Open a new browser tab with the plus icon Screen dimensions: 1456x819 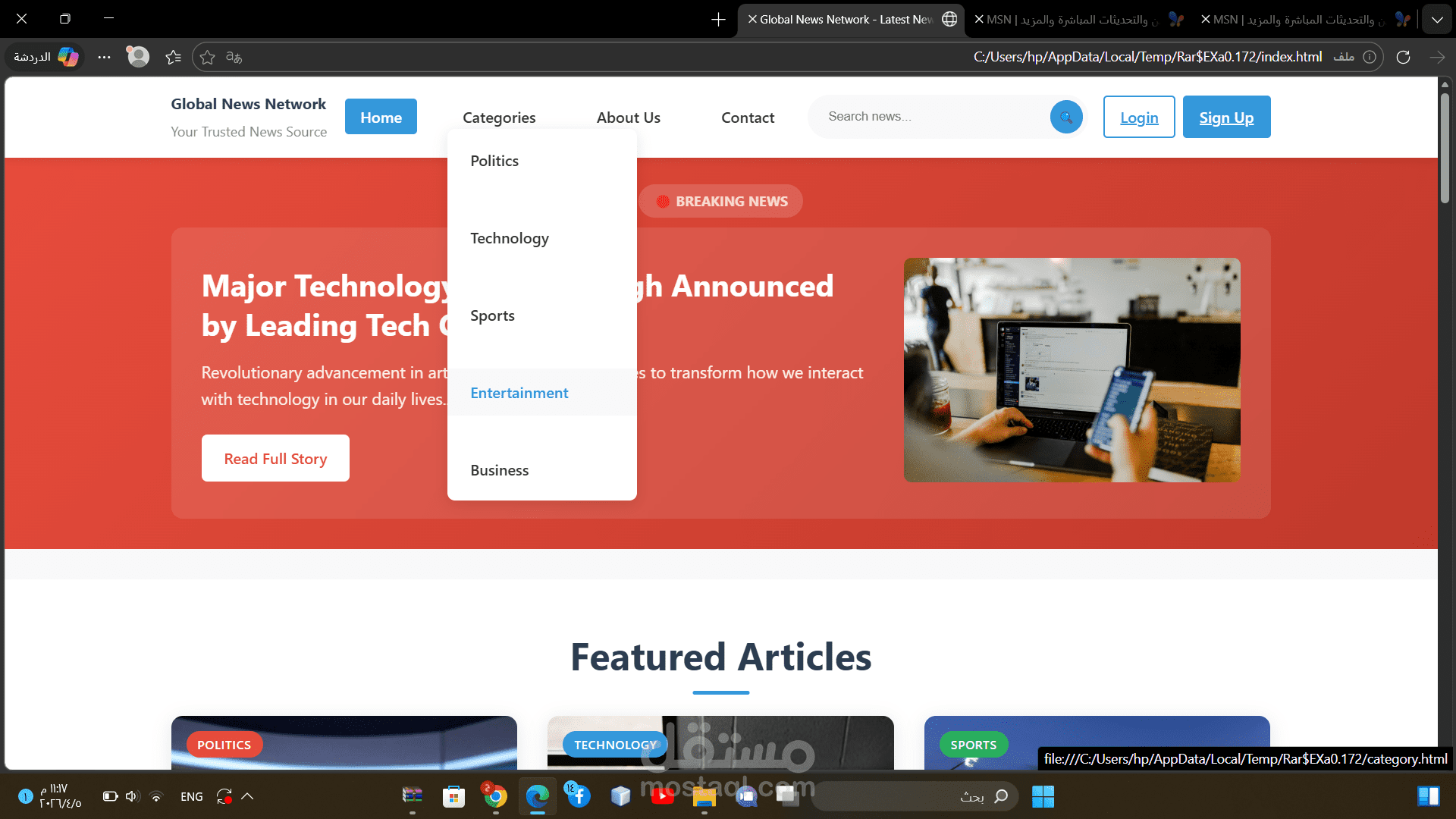coord(717,19)
